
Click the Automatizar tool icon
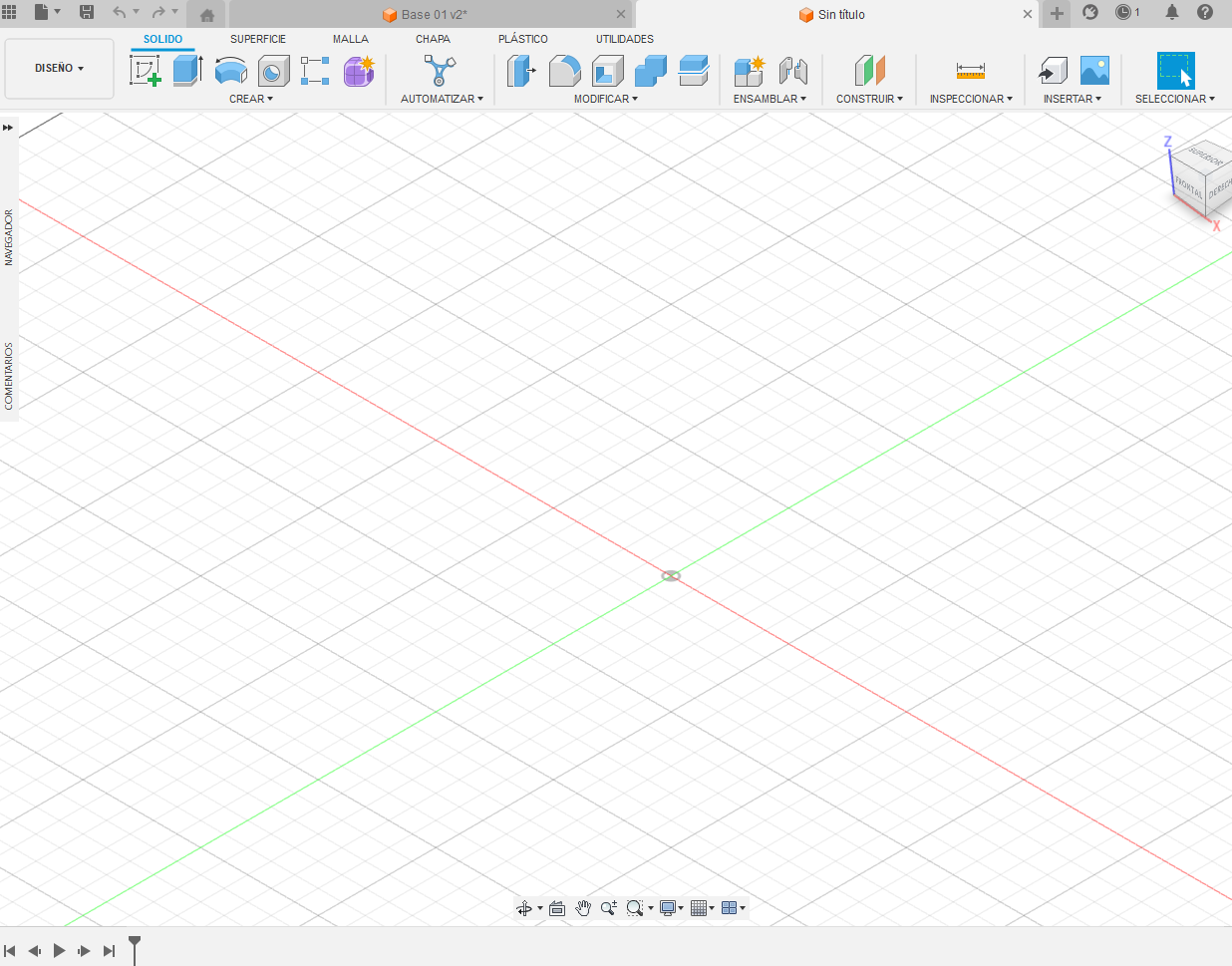click(x=440, y=71)
